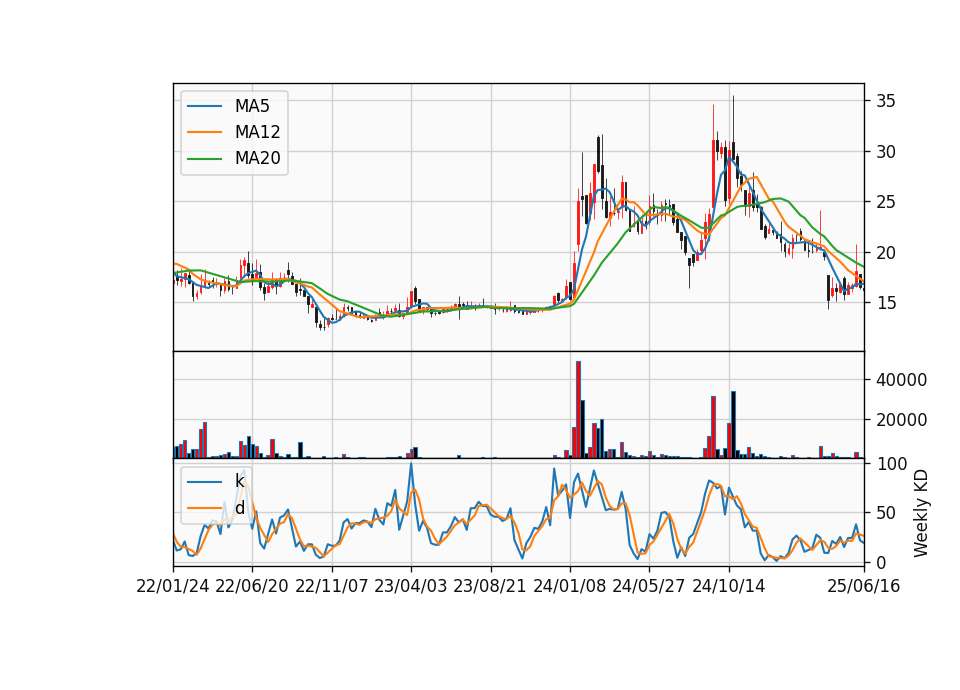Select the 24/10/14 date tick label
The height and width of the screenshot is (690, 960).
[x=729, y=586]
